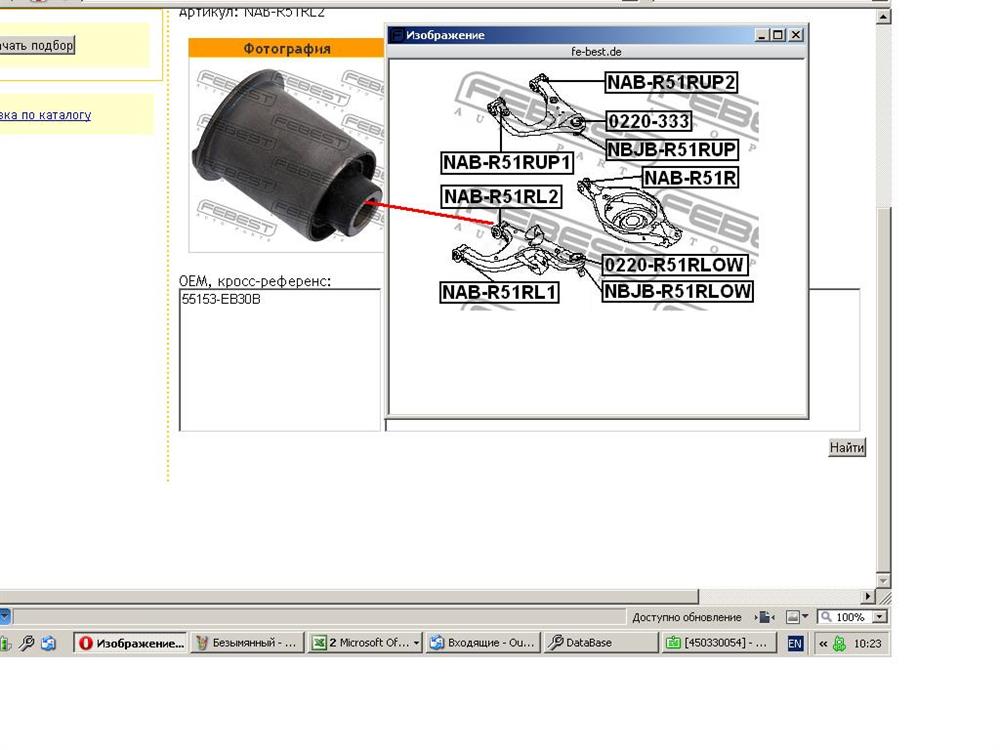Screen dimensions: 1000x750
Task: Click the NAB-R51RUP1 part label
Action: click(x=507, y=162)
